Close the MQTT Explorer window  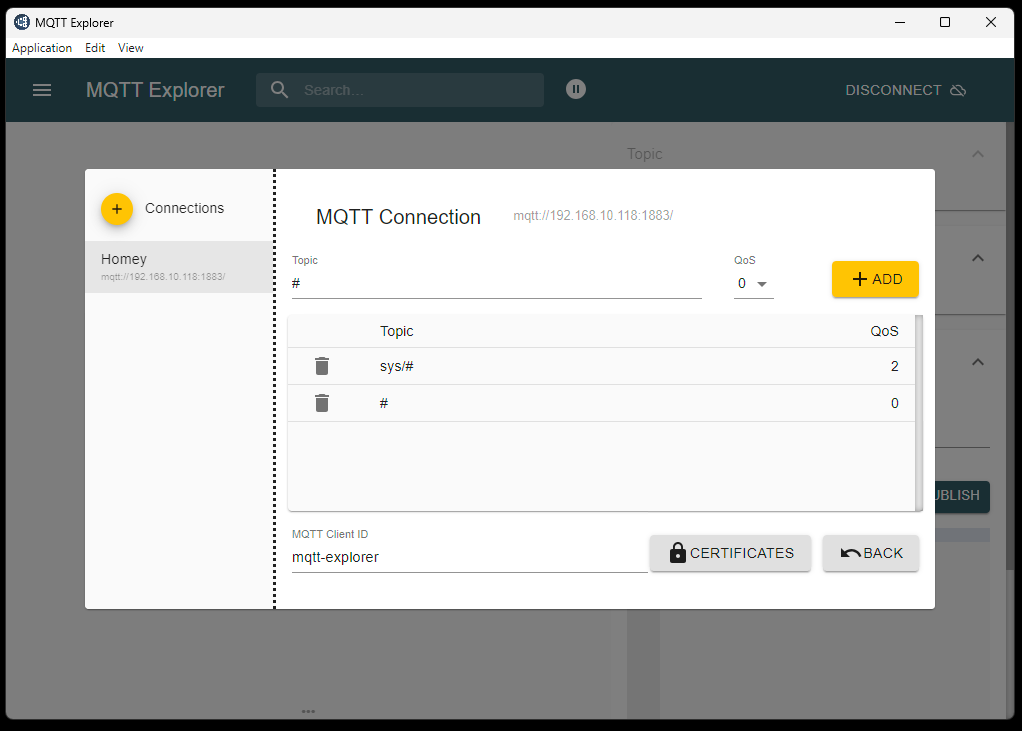click(991, 22)
